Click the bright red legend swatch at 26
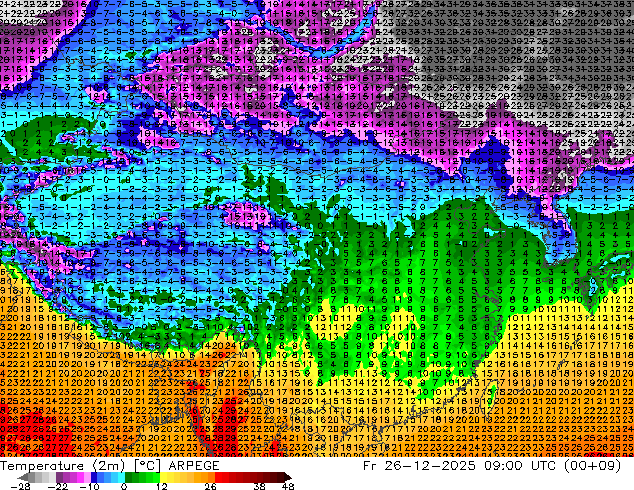 tap(218, 477)
